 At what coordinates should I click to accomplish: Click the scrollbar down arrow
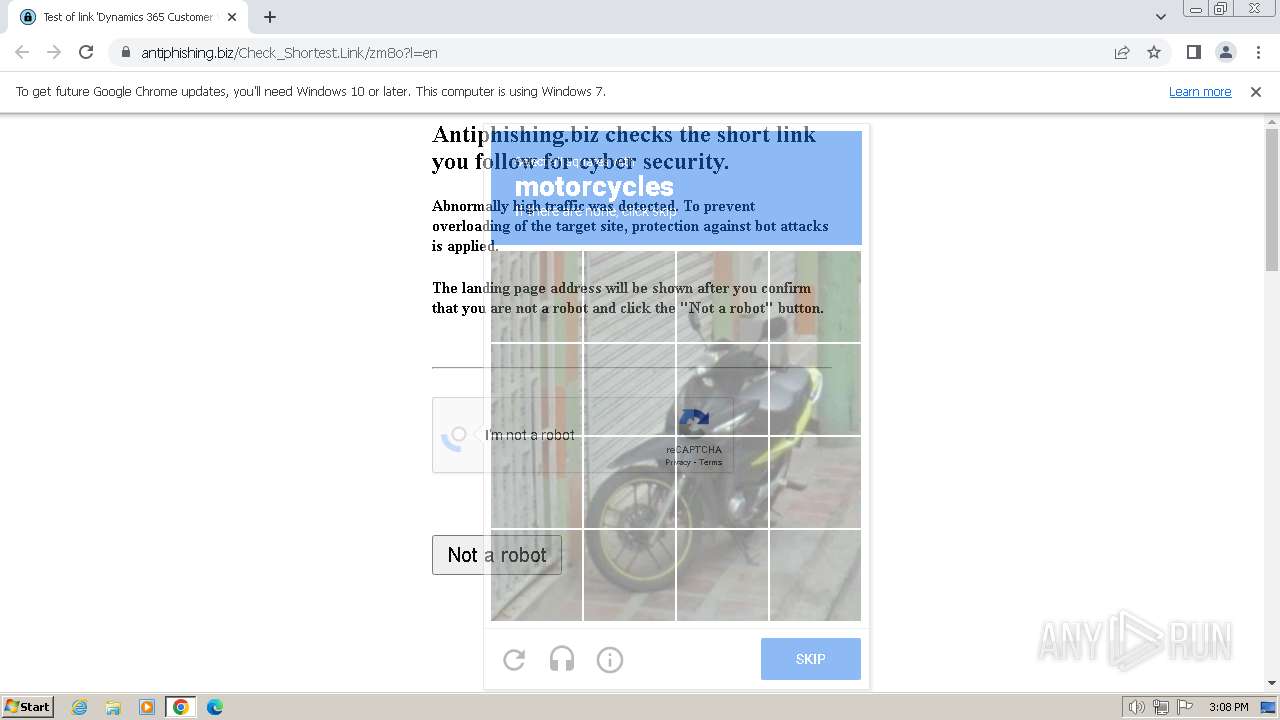point(1272,683)
